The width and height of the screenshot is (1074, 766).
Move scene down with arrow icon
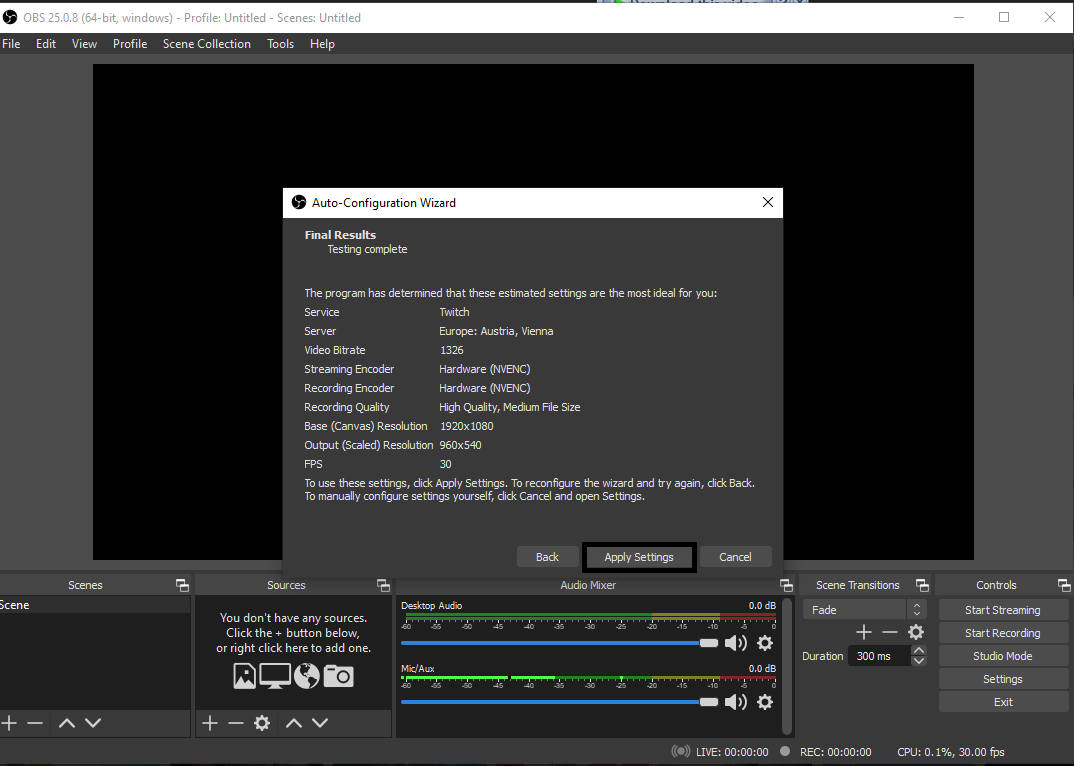click(93, 723)
